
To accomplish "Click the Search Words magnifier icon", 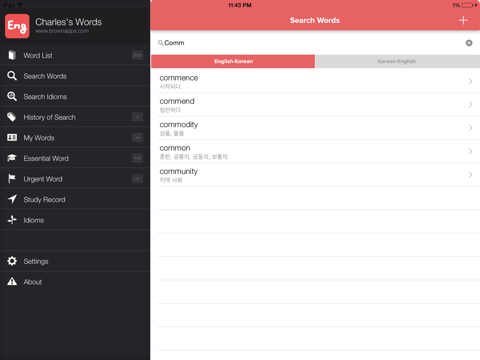I will click(12, 76).
